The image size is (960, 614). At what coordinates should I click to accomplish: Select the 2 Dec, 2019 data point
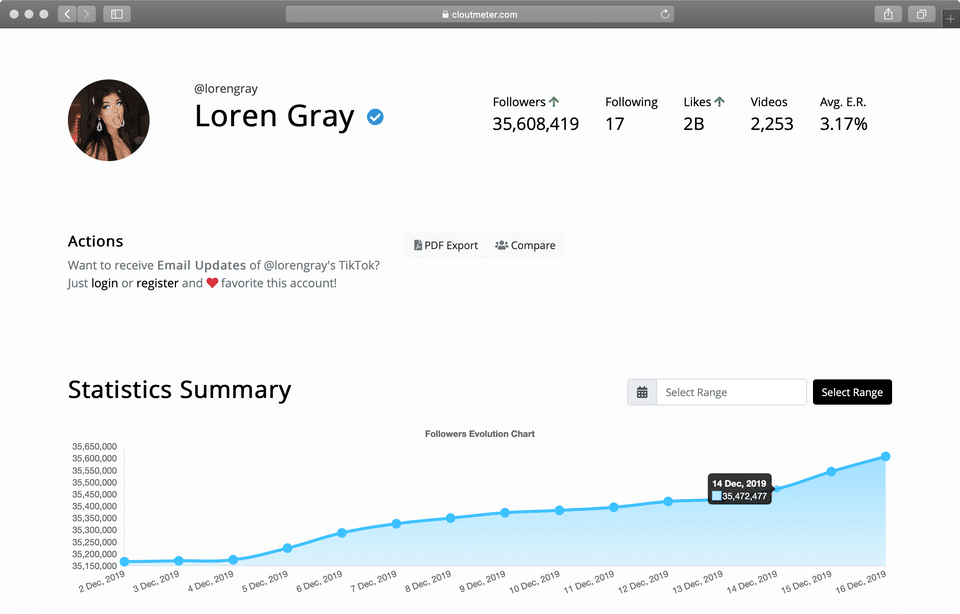(x=124, y=561)
